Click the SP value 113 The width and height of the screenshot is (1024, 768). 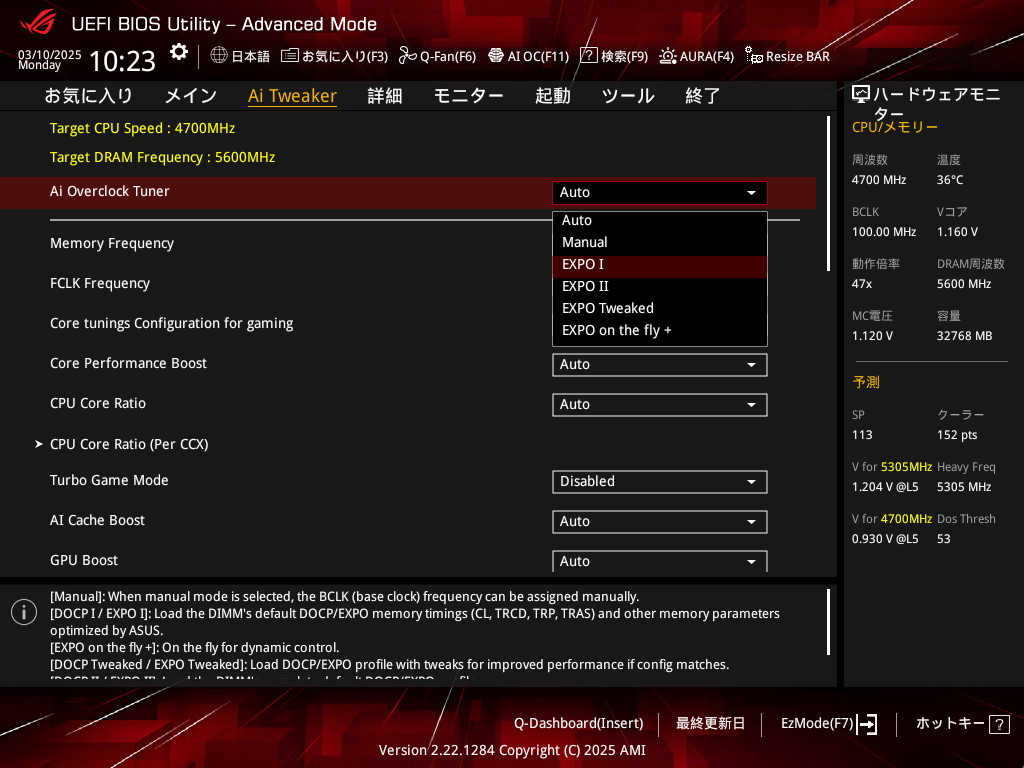click(x=862, y=435)
